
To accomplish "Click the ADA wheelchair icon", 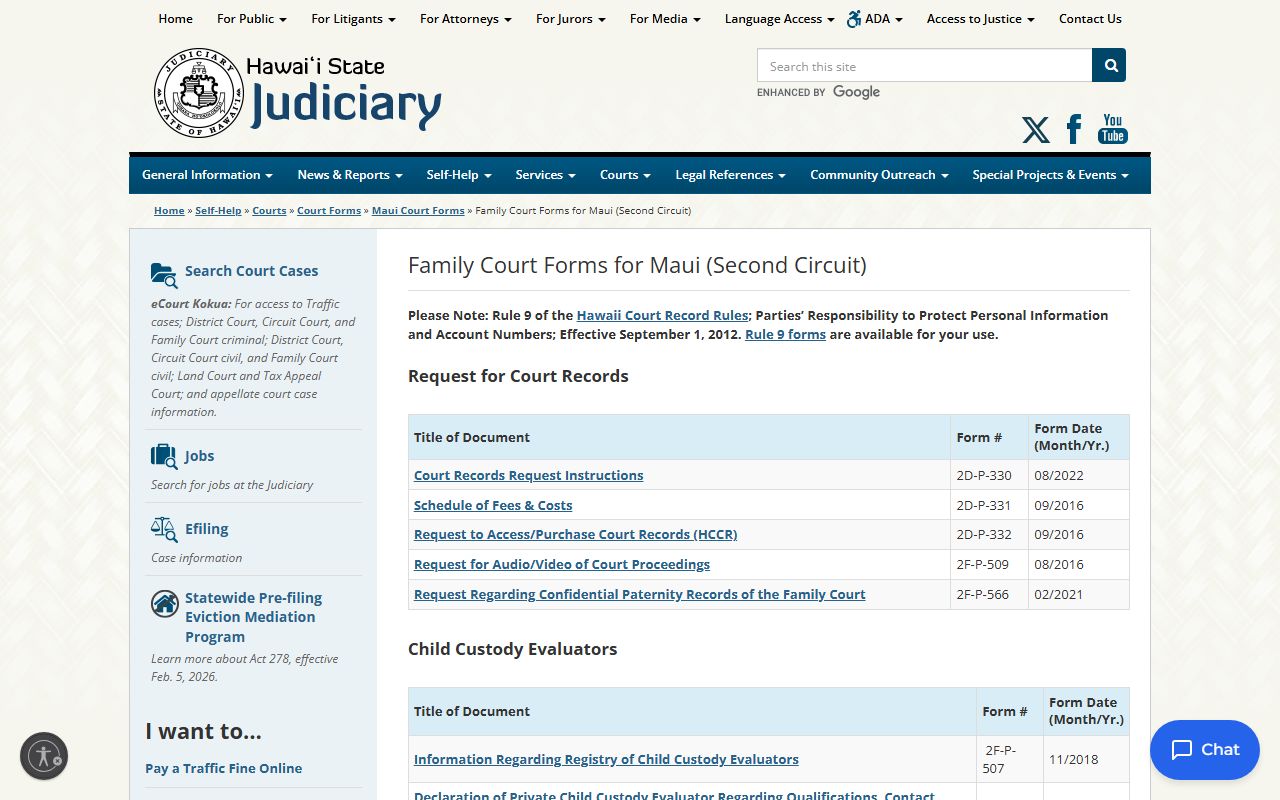I will [x=854, y=18].
